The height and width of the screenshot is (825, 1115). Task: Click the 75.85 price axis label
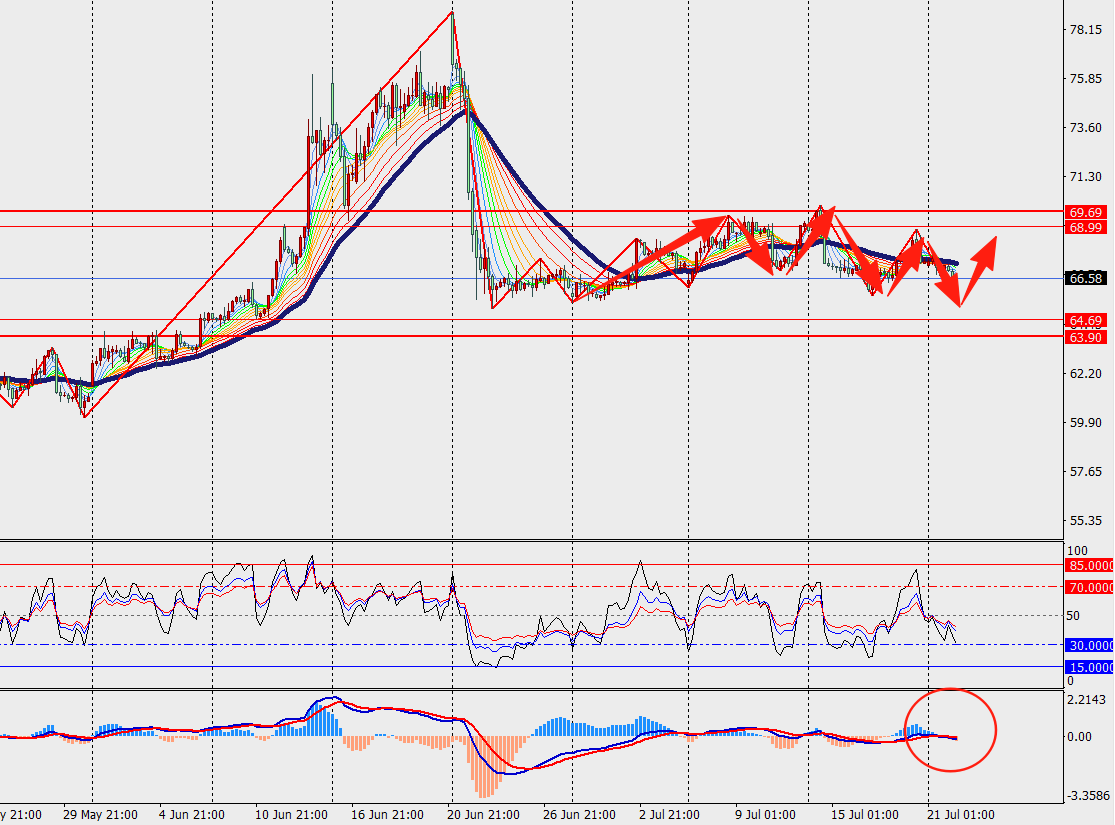(x=1086, y=79)
